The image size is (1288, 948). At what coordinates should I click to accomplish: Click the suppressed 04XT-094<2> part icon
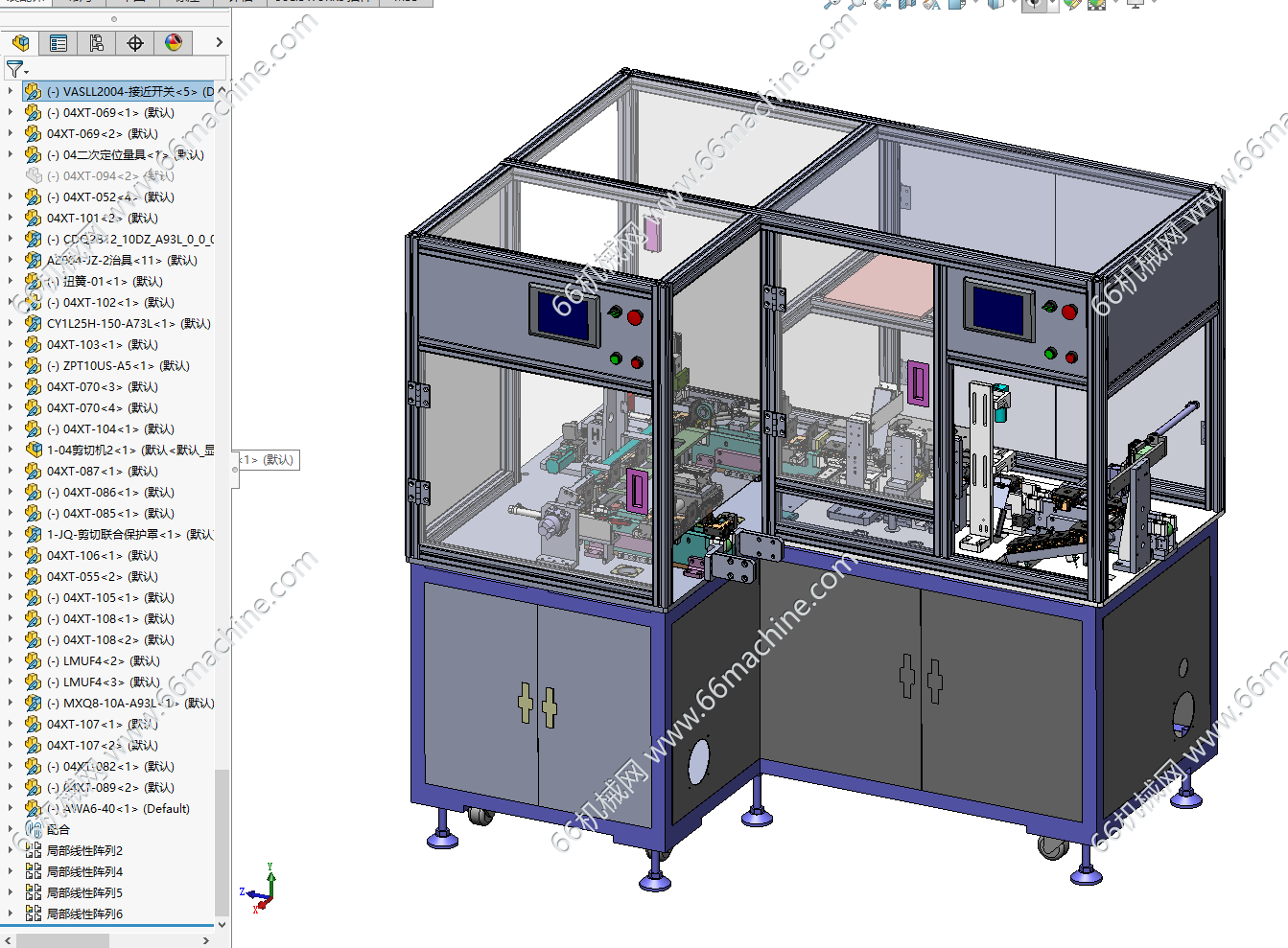pyautogui.click(x=34, y=175)
